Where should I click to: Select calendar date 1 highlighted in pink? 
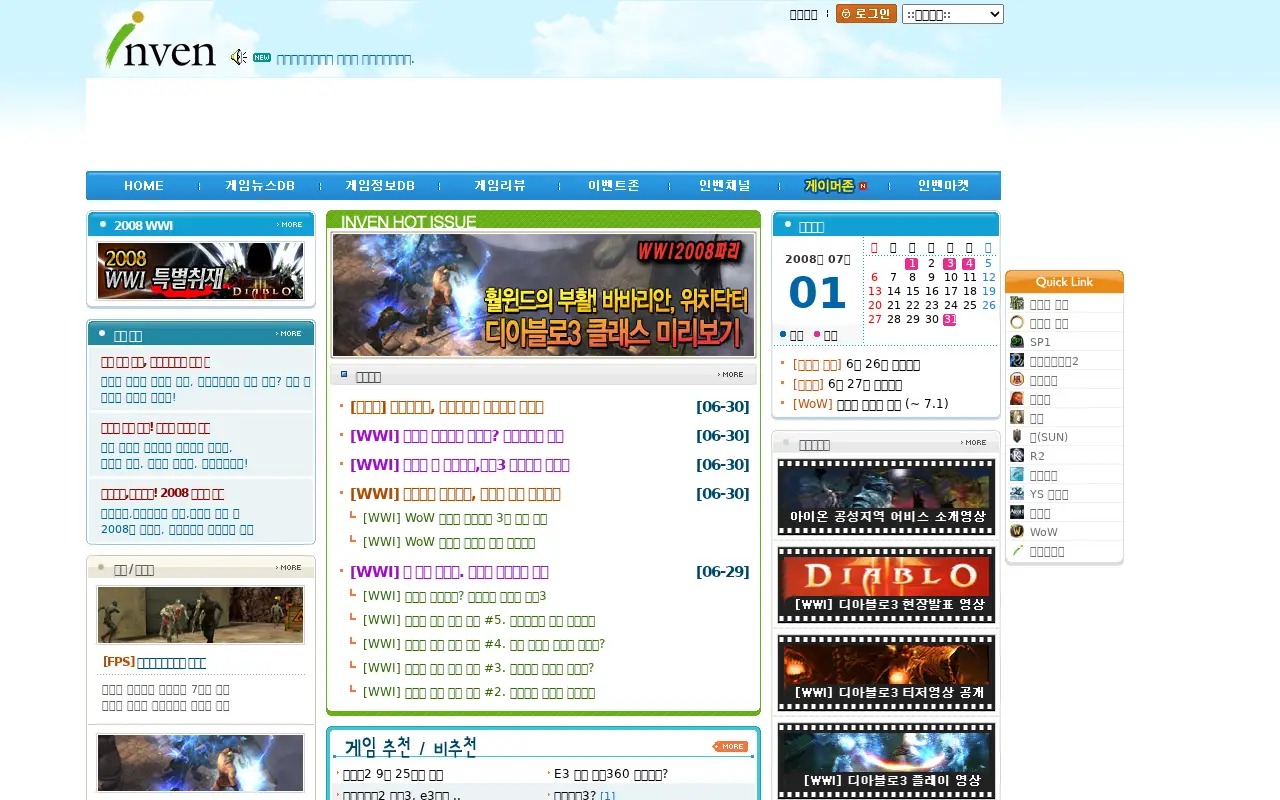[x=911, y=264]
